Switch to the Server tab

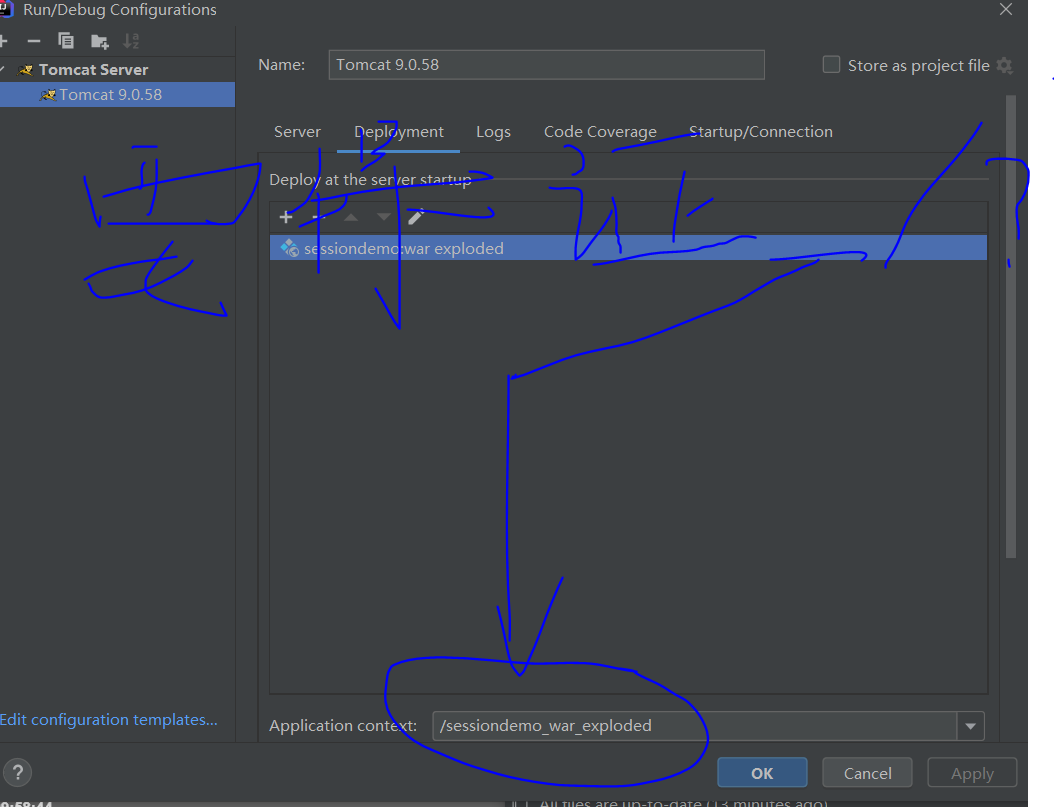(297, 132)
